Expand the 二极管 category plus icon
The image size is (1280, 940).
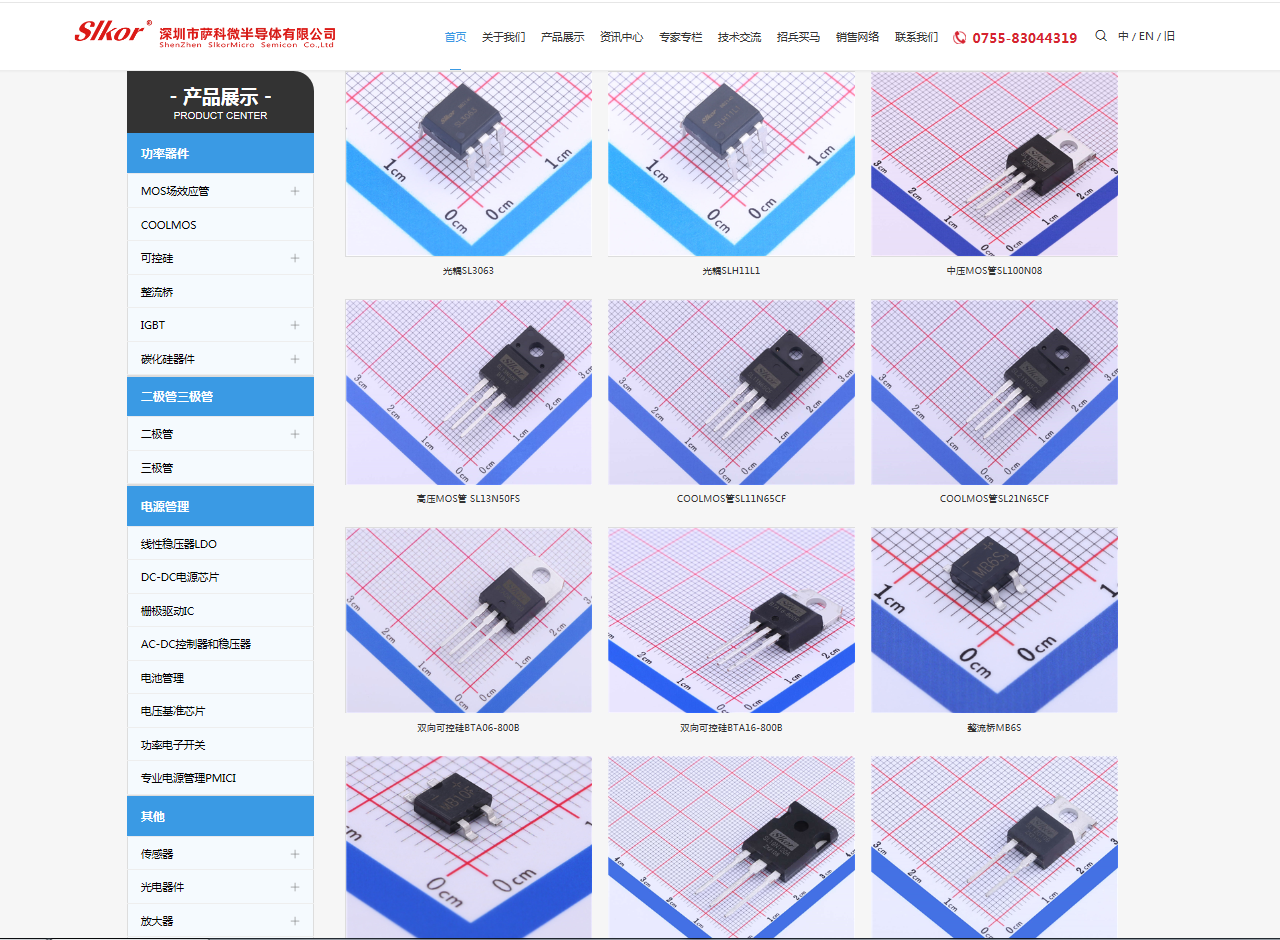295,434
